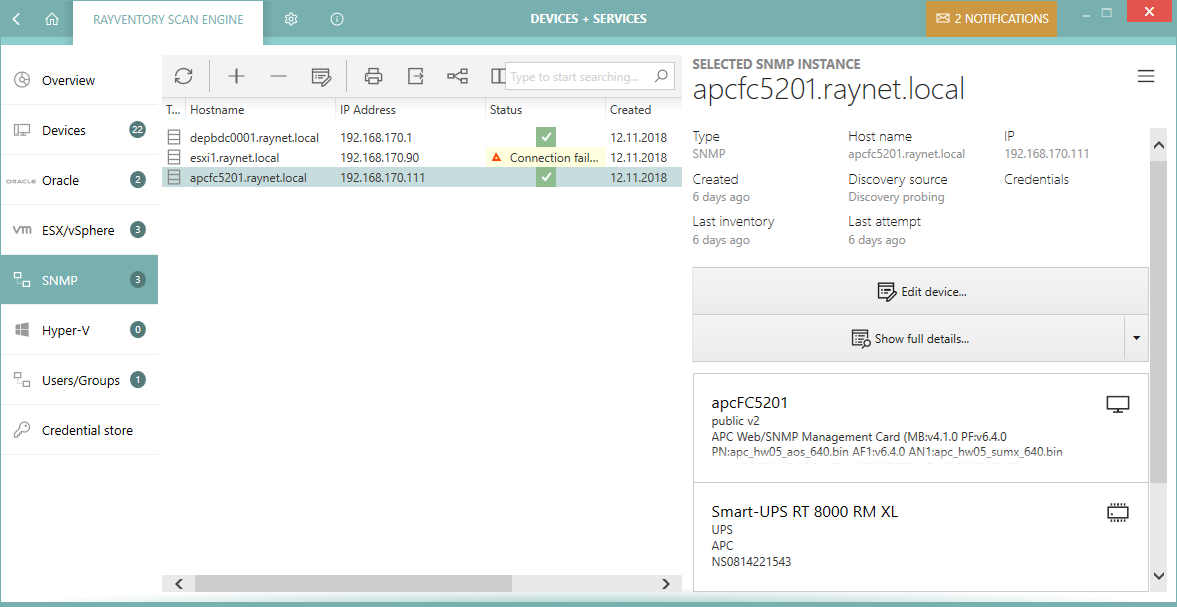
Task: Add a new SNMP device with plus icon
Action: point(236,76)
